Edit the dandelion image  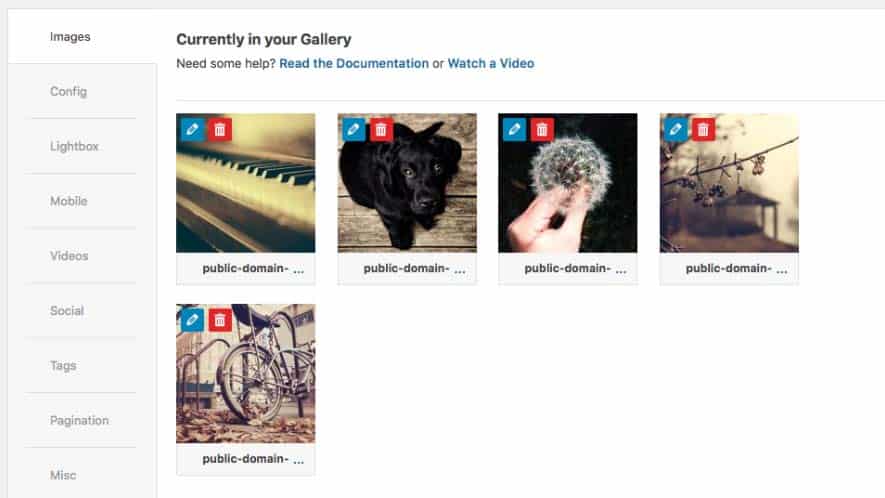click(x=514, y=129)
